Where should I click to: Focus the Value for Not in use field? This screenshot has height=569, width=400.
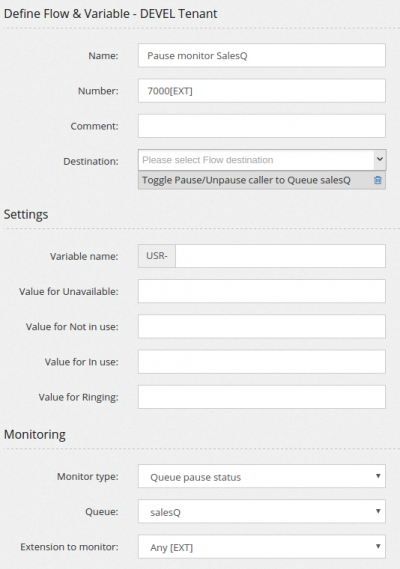click(262, 326)
